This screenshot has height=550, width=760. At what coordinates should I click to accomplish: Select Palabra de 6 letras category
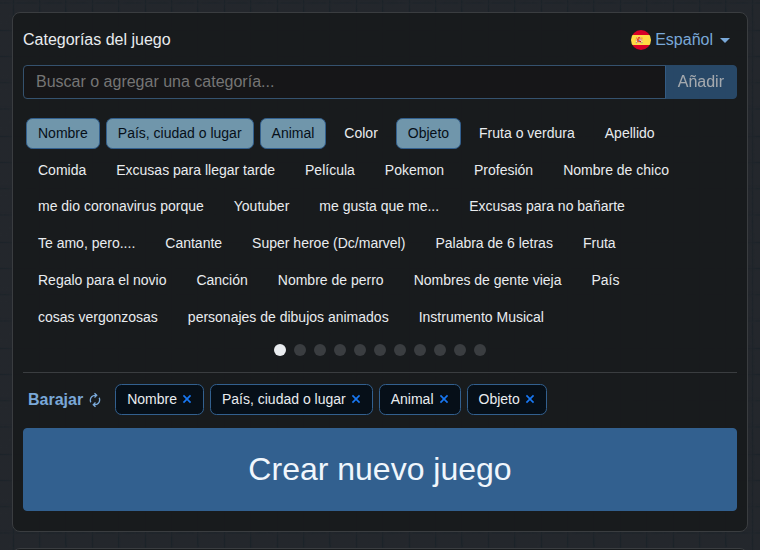click(x=494, y=243)
